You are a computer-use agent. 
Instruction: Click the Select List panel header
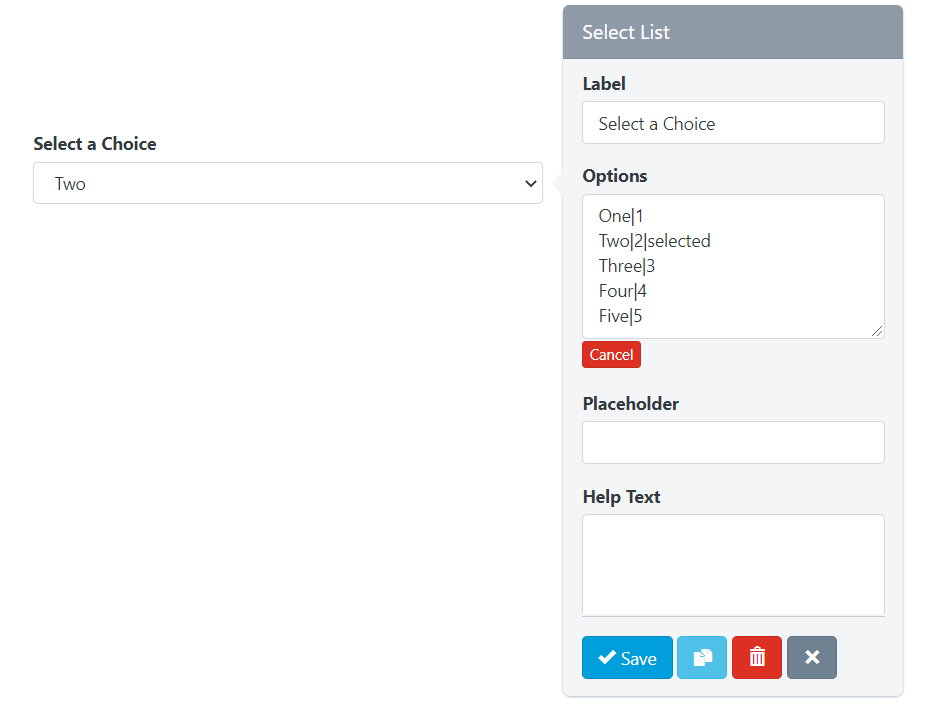click(733, 32)
